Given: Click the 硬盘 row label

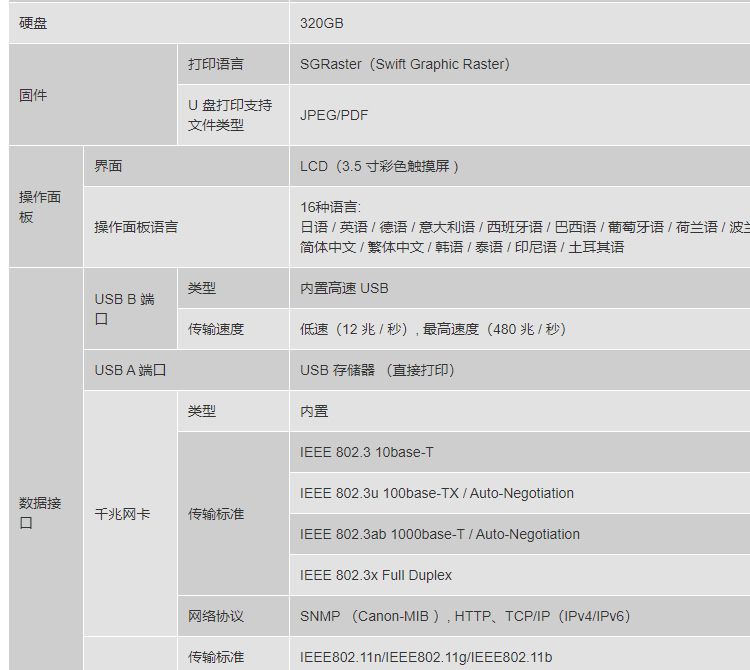Looking at the screenshot, I should pyautogui.click(x=33, y=23).
